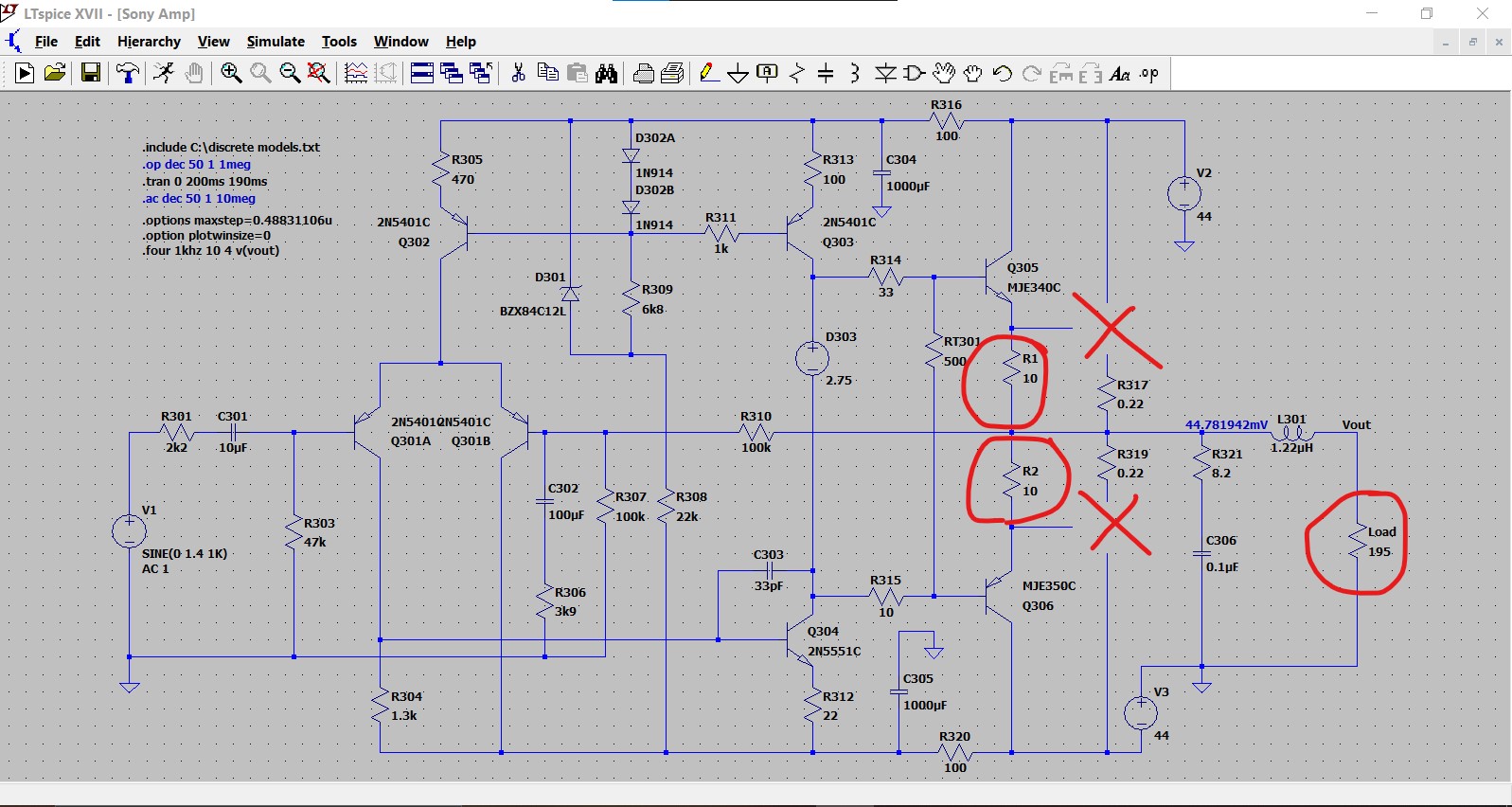
Task: Select the Move tool open hand
Action: [x=944, y=73]
